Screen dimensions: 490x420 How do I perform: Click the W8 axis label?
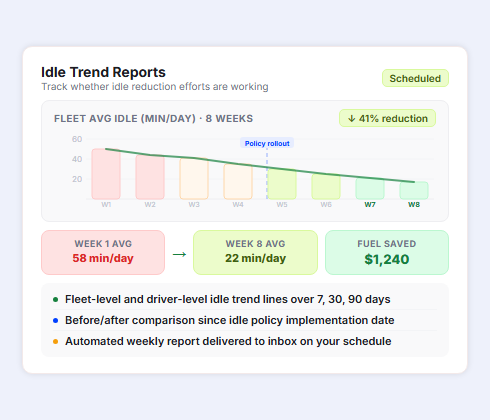click(414, 205)
